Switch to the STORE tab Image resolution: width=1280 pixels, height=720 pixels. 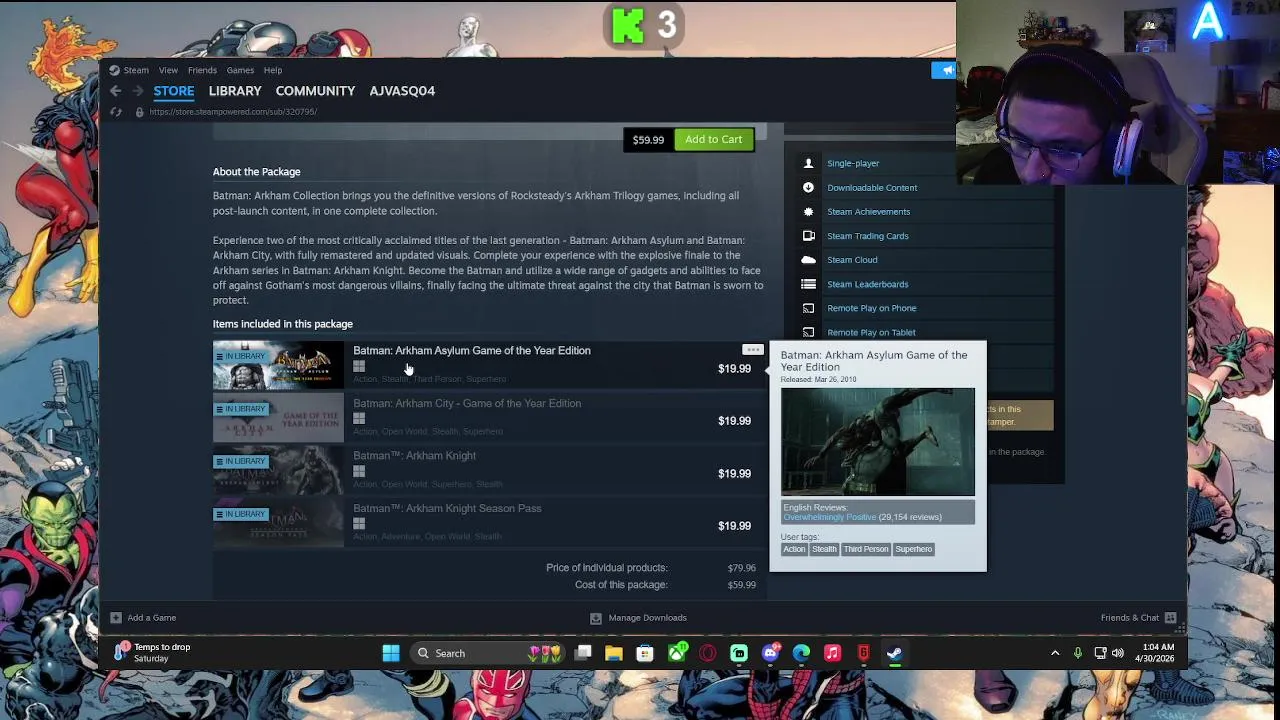point(174,91)
